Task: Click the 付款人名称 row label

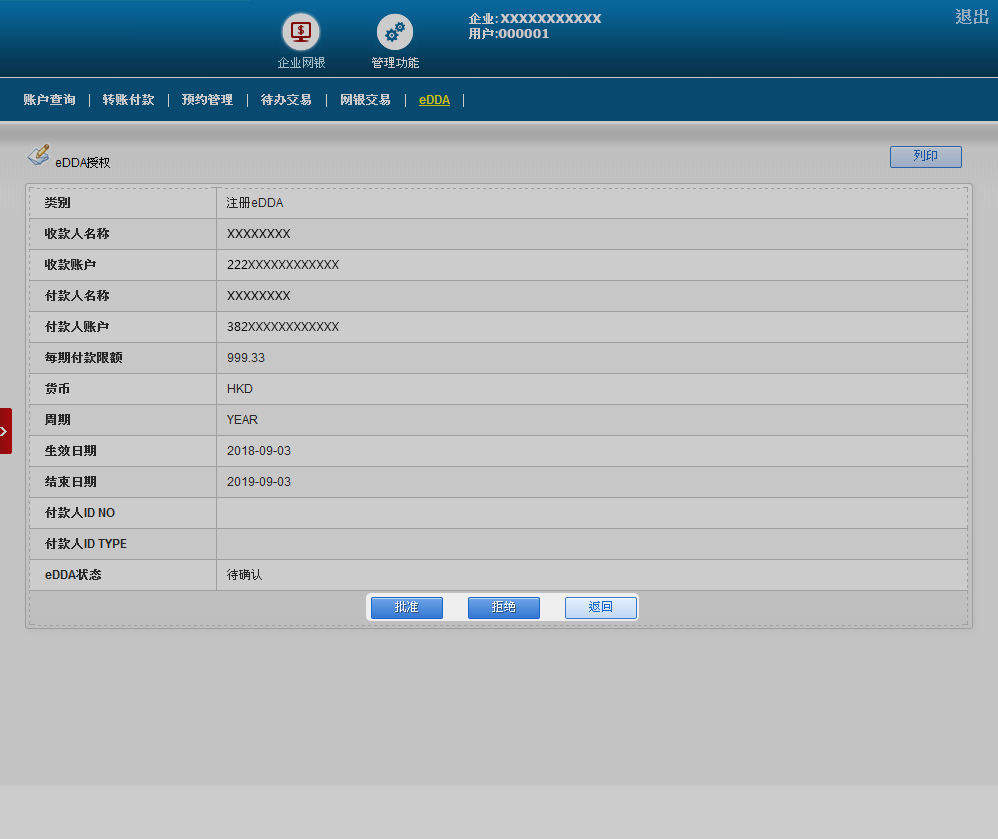Action: (77, 296)
